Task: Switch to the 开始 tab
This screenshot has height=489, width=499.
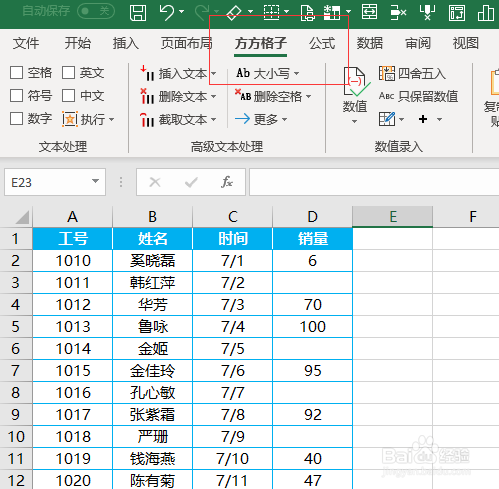Action: 78,43
